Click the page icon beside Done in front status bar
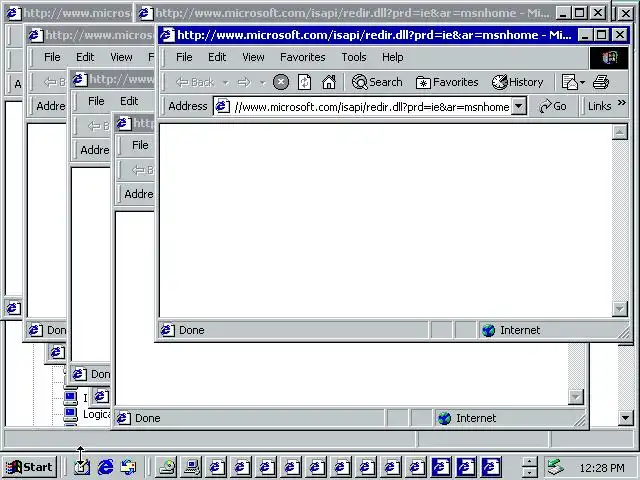 coord(167,330)
